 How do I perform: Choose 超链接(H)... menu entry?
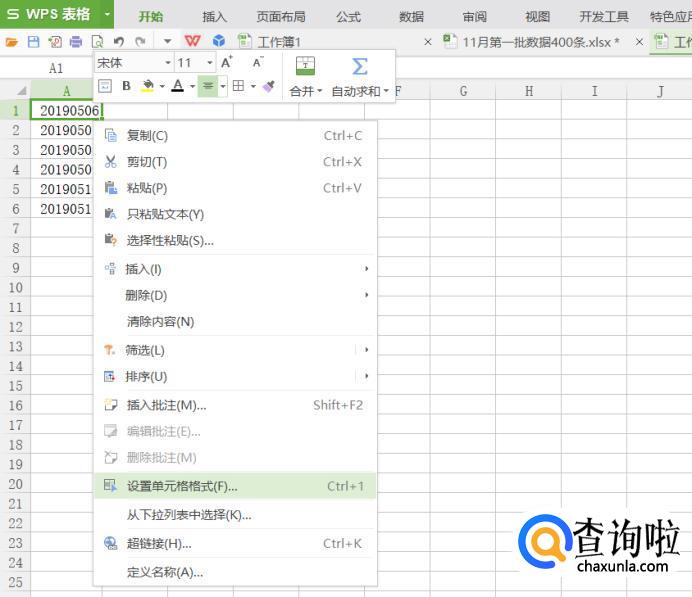[235, 544]
